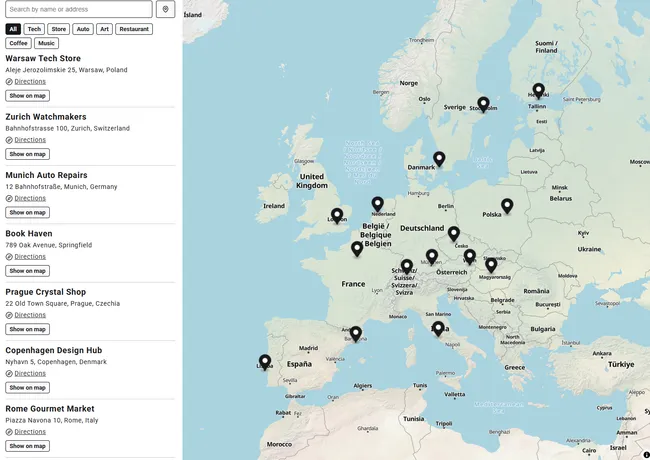The height and width of the screenshot is (460, 650).
Task: Click address Piazza Navona 10, Rome, Italy
Action: [52, 420]
